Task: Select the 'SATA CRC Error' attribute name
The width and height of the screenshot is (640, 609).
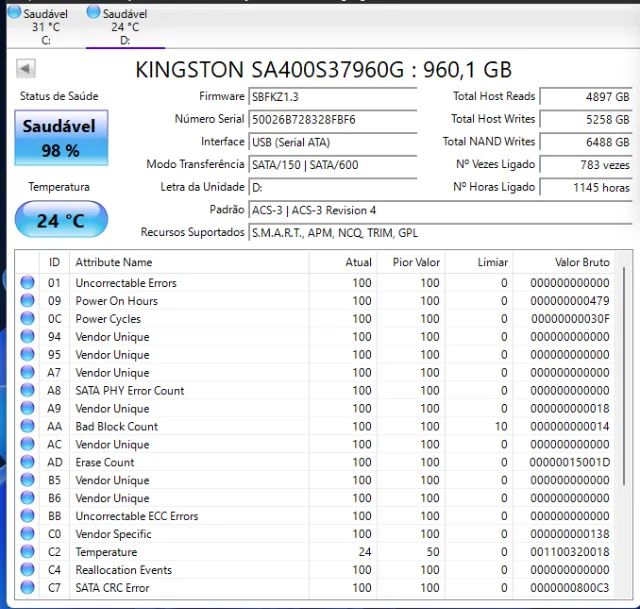Action: pos(113,588)
